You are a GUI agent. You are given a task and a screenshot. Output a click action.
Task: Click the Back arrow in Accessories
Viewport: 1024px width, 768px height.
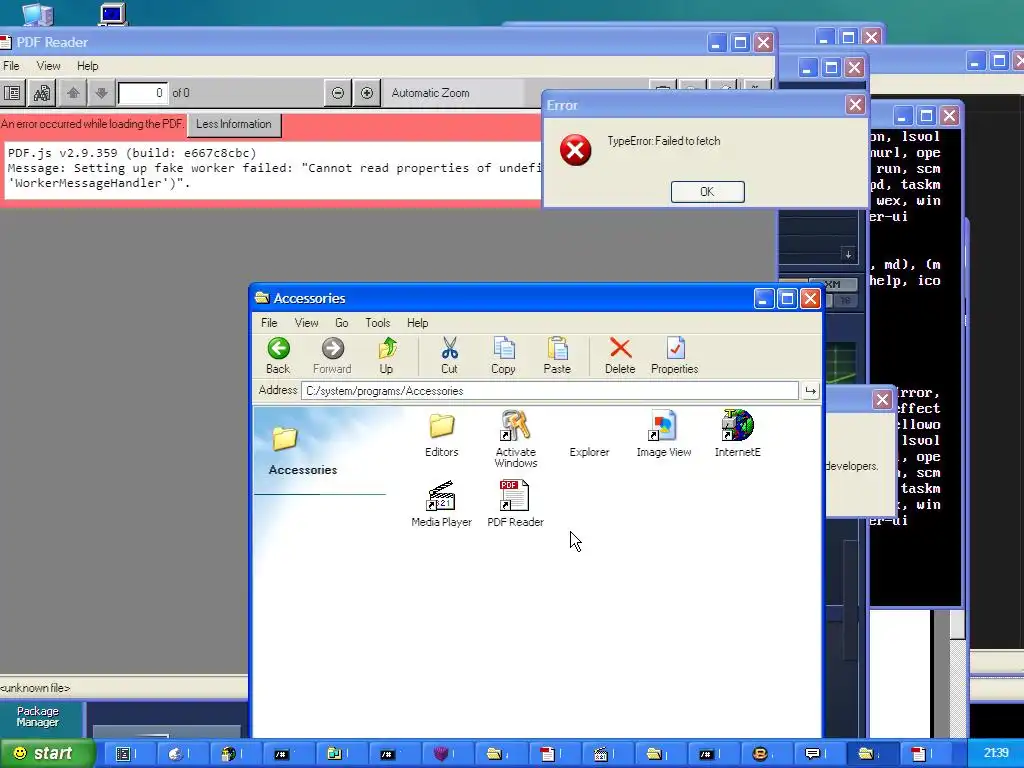pos(278,356)
